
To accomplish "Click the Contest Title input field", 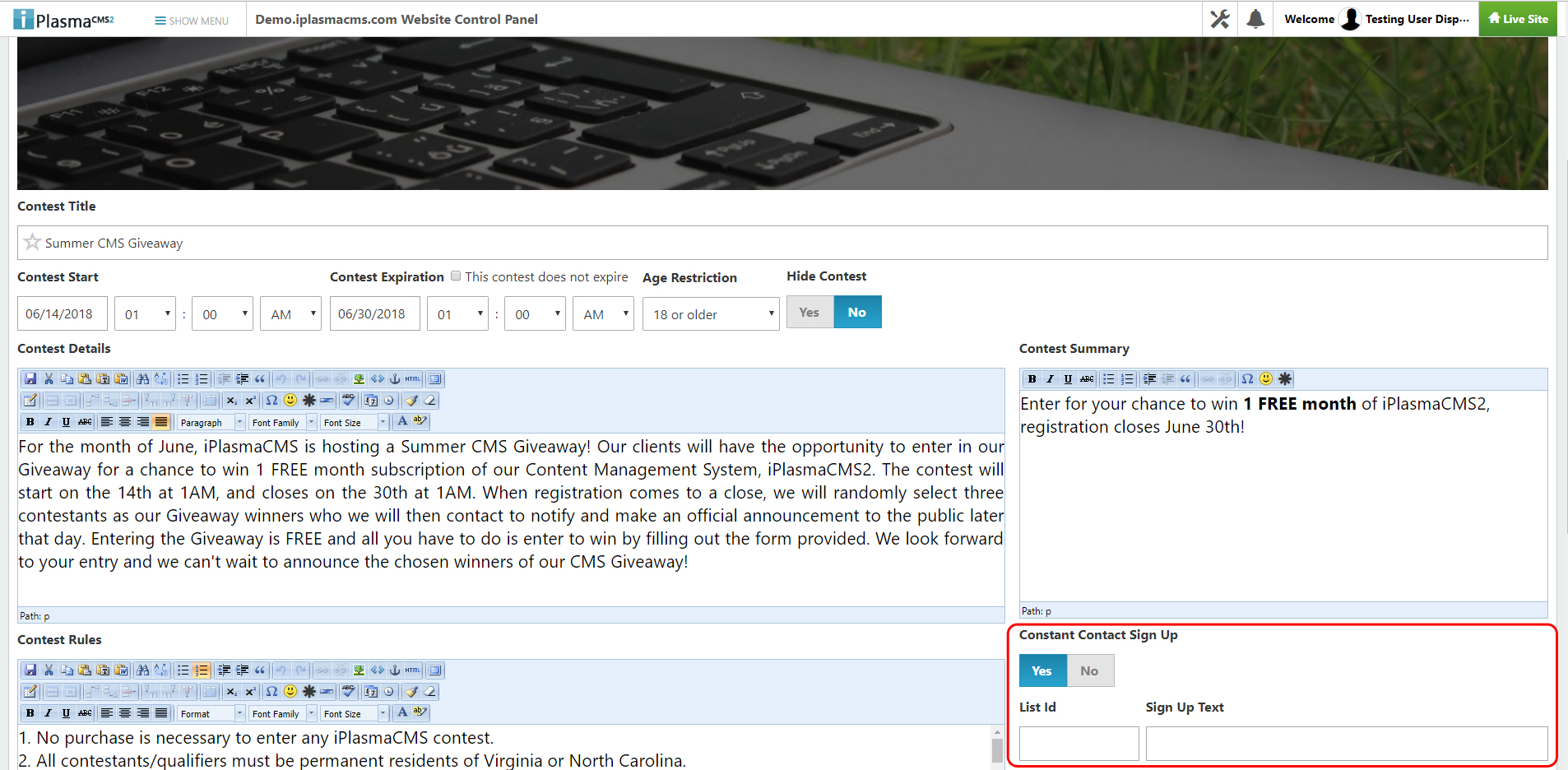I will tap(782, 243).
